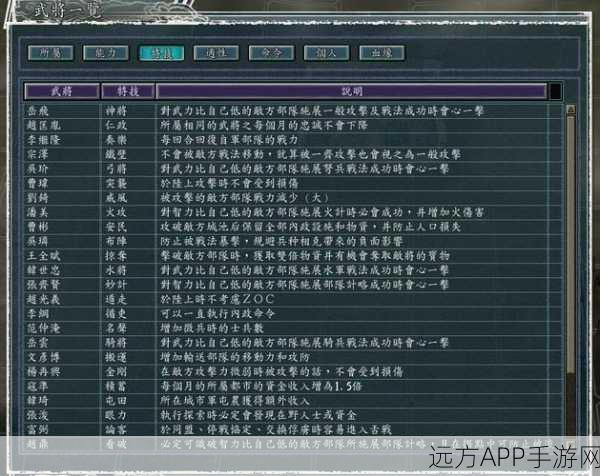The height and width of the screenshot is (476, 600).
Task: Click the 眼力 skill cell
Action: pos(116,415)
